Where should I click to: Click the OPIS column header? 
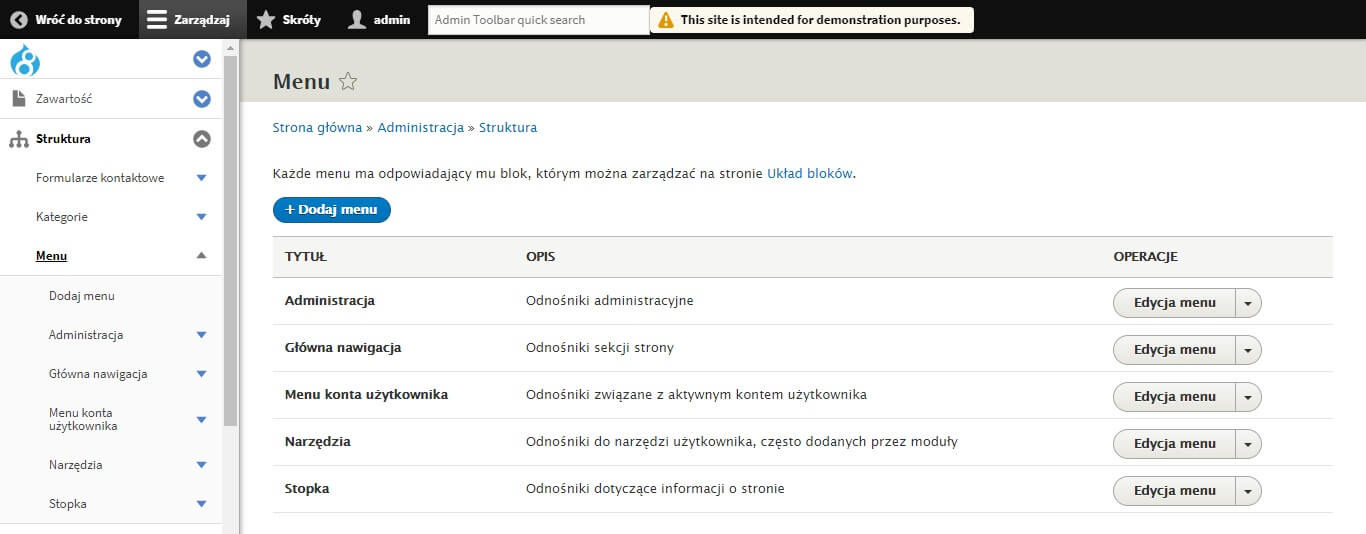click(x=540, y=257)
